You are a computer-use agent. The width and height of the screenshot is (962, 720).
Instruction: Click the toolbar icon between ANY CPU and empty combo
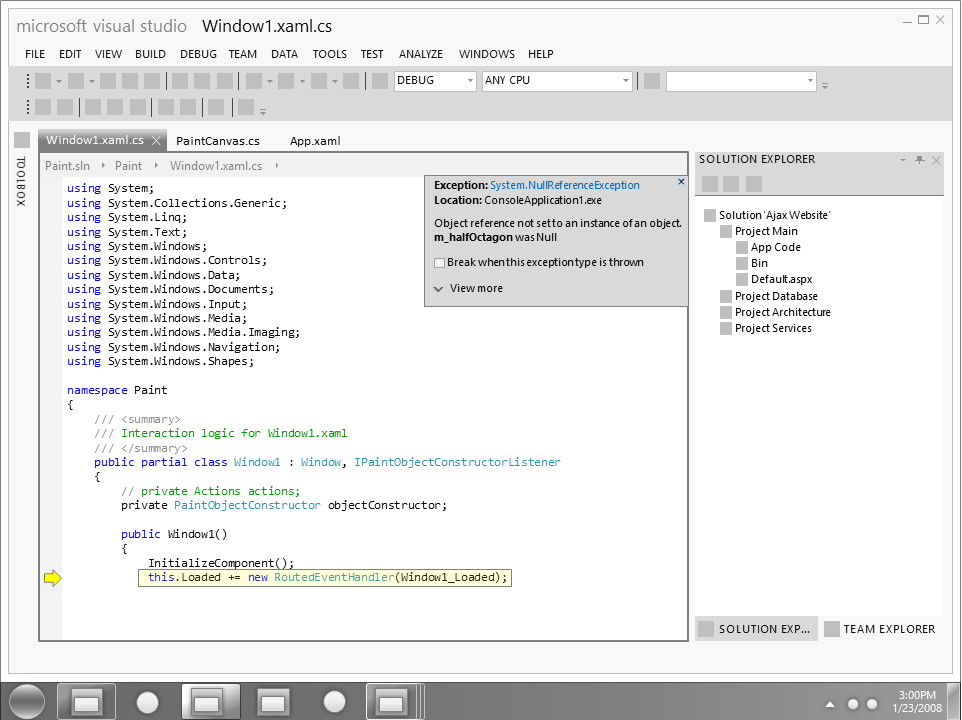tap(652, 80)
